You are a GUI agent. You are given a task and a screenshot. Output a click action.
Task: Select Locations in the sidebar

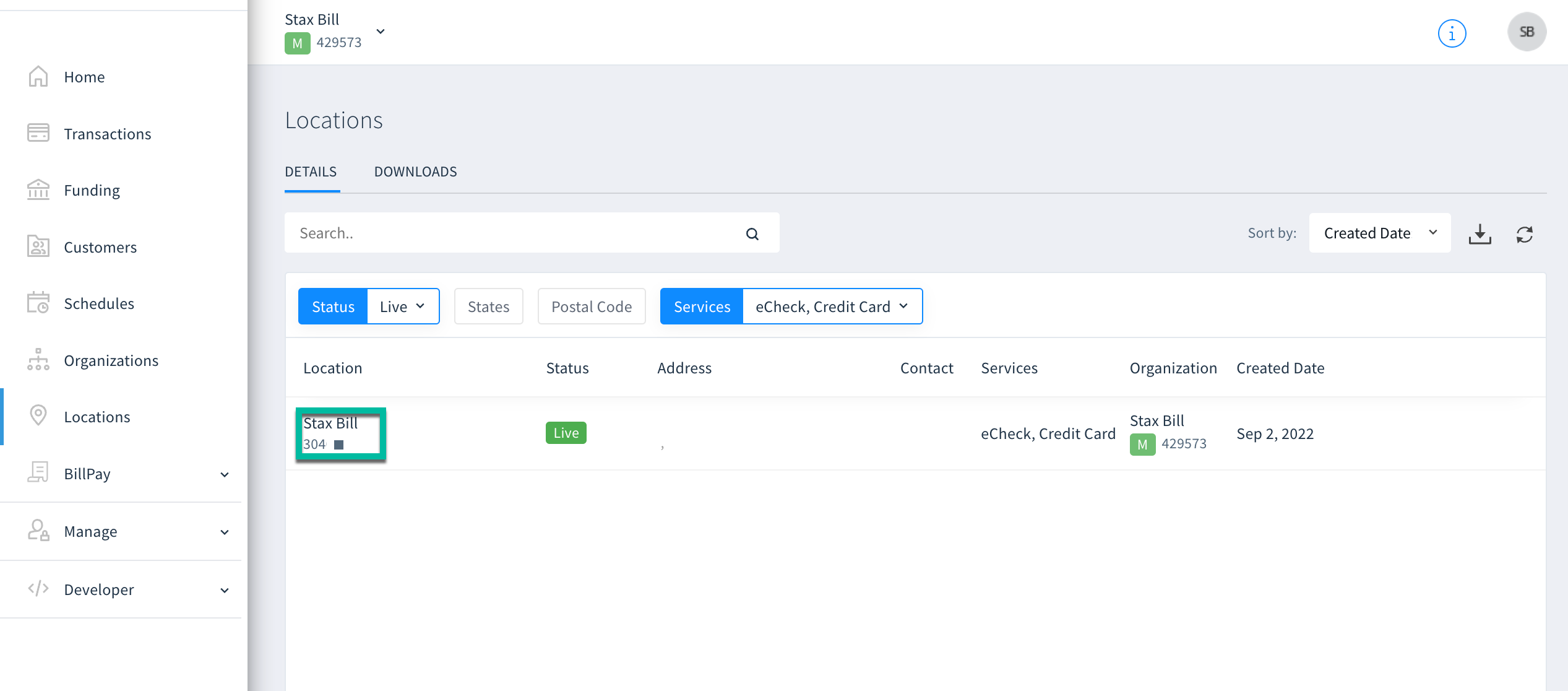[x=97, y=417]
